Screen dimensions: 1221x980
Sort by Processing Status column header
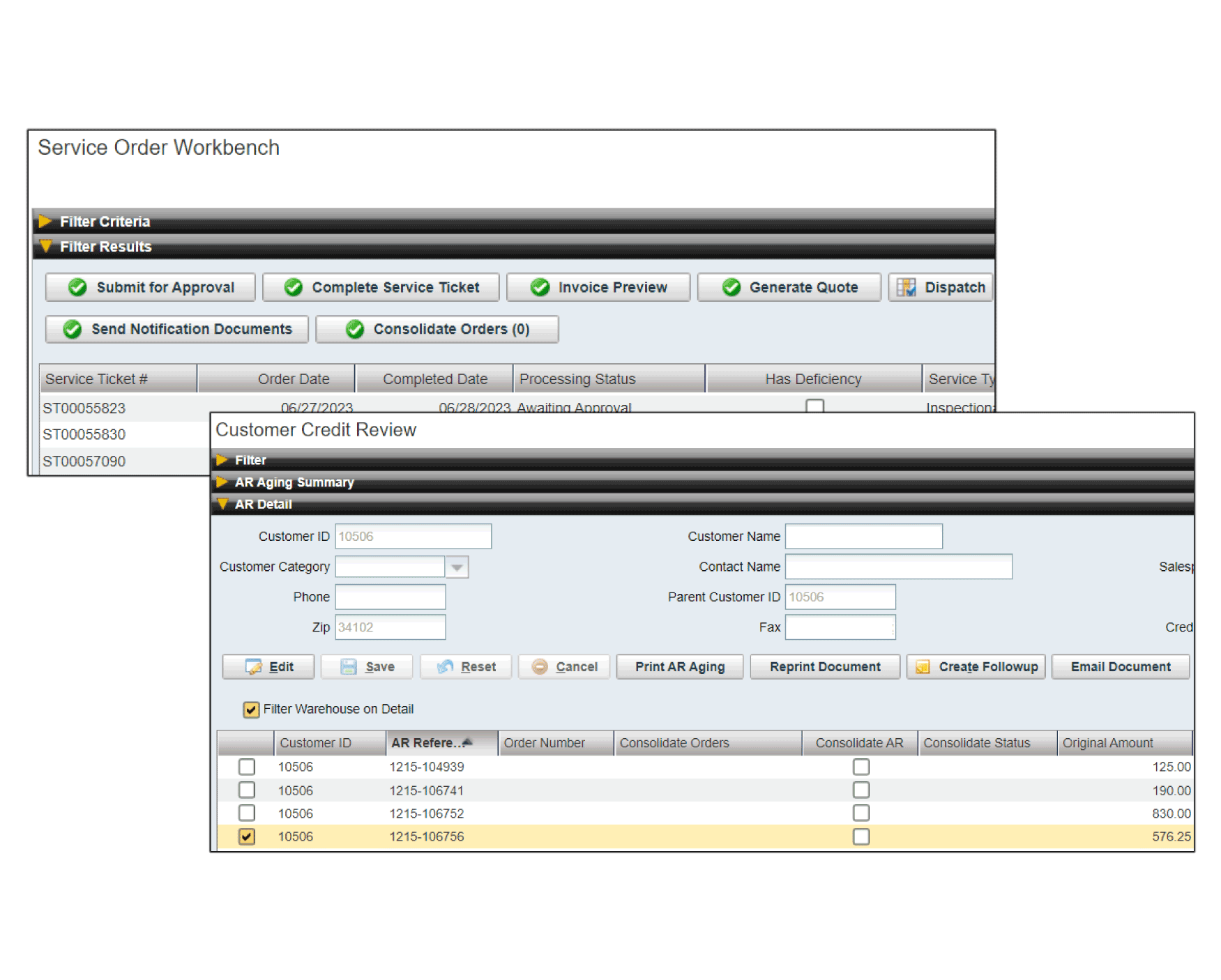pyautogui.click(x=607, y=379)
